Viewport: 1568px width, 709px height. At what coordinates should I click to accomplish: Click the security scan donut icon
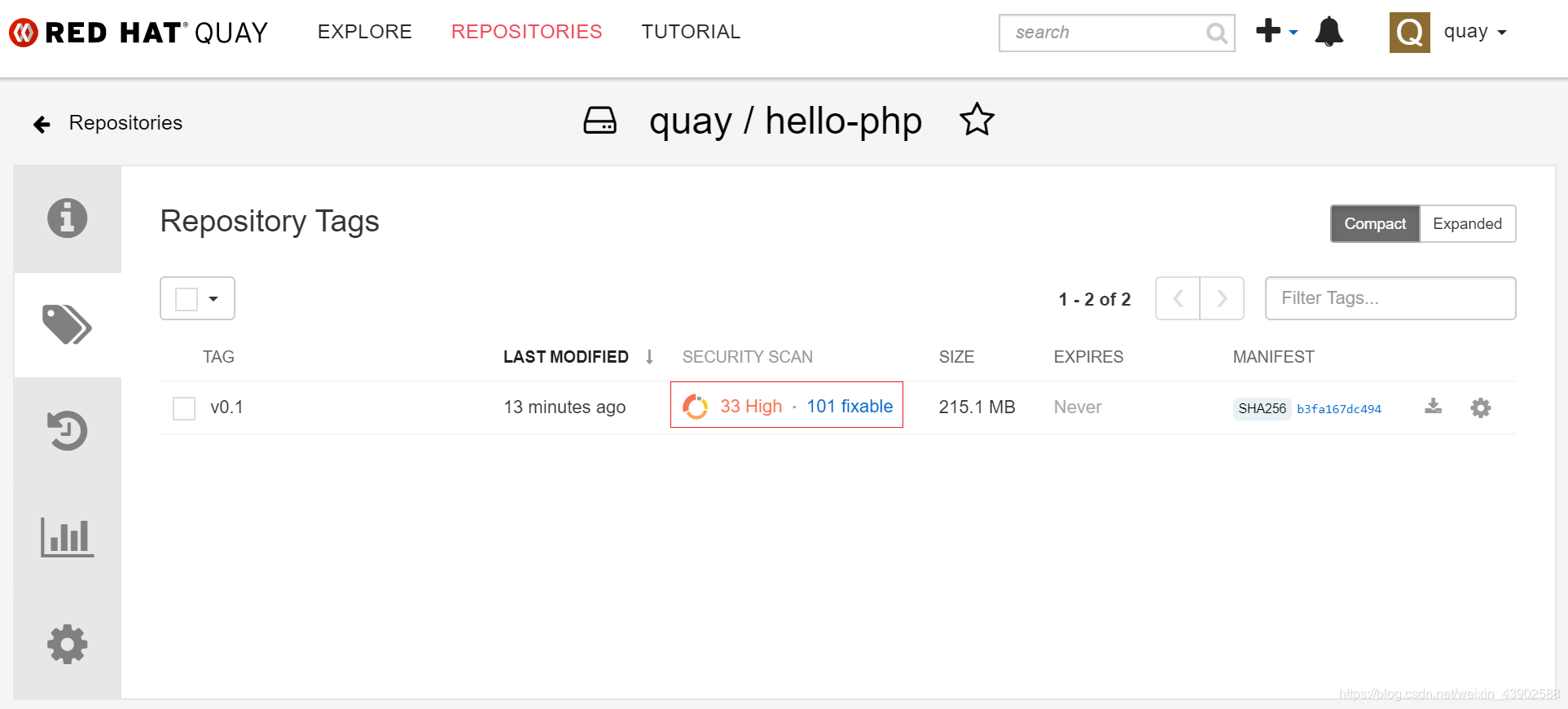tap(695, 407)
